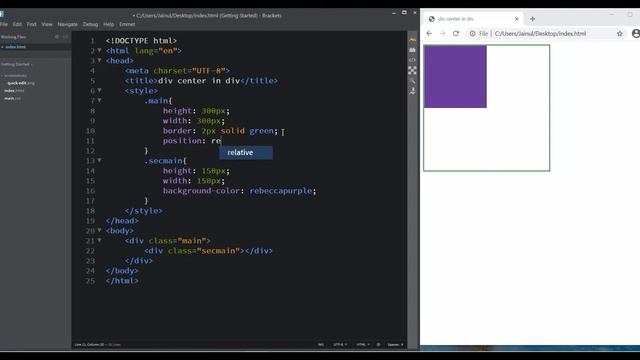
Task: Open the Emmet menu in Brackets
Action: (x=127, y=24)
